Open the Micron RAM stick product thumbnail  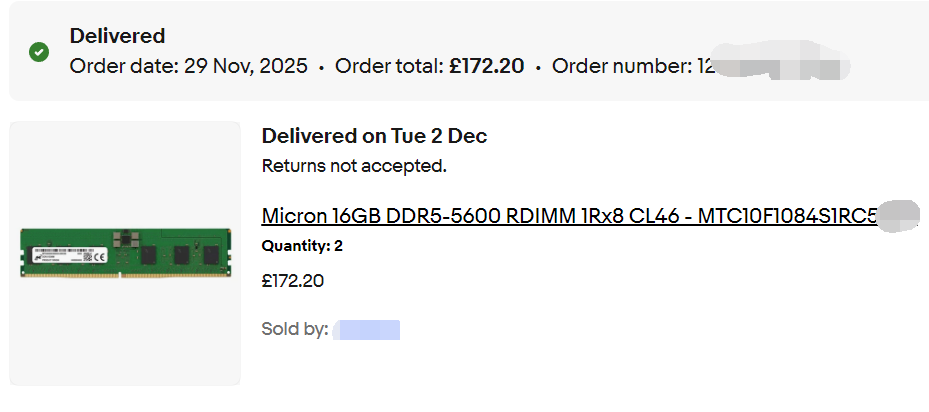(x=125, y=254)
